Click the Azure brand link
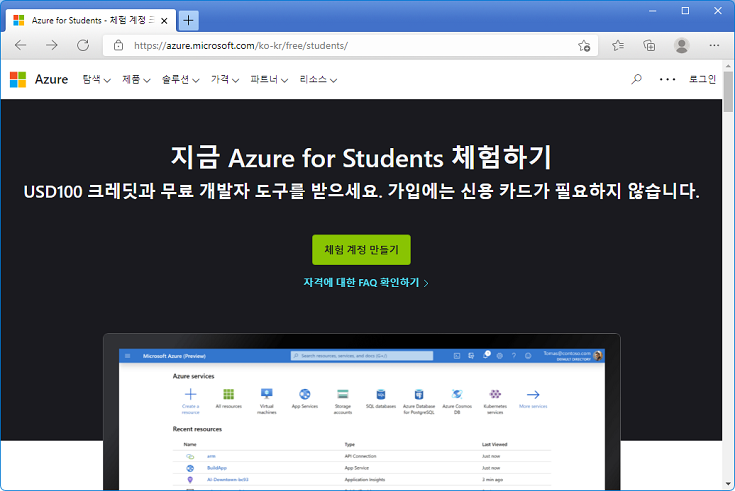 coord(51,79)
